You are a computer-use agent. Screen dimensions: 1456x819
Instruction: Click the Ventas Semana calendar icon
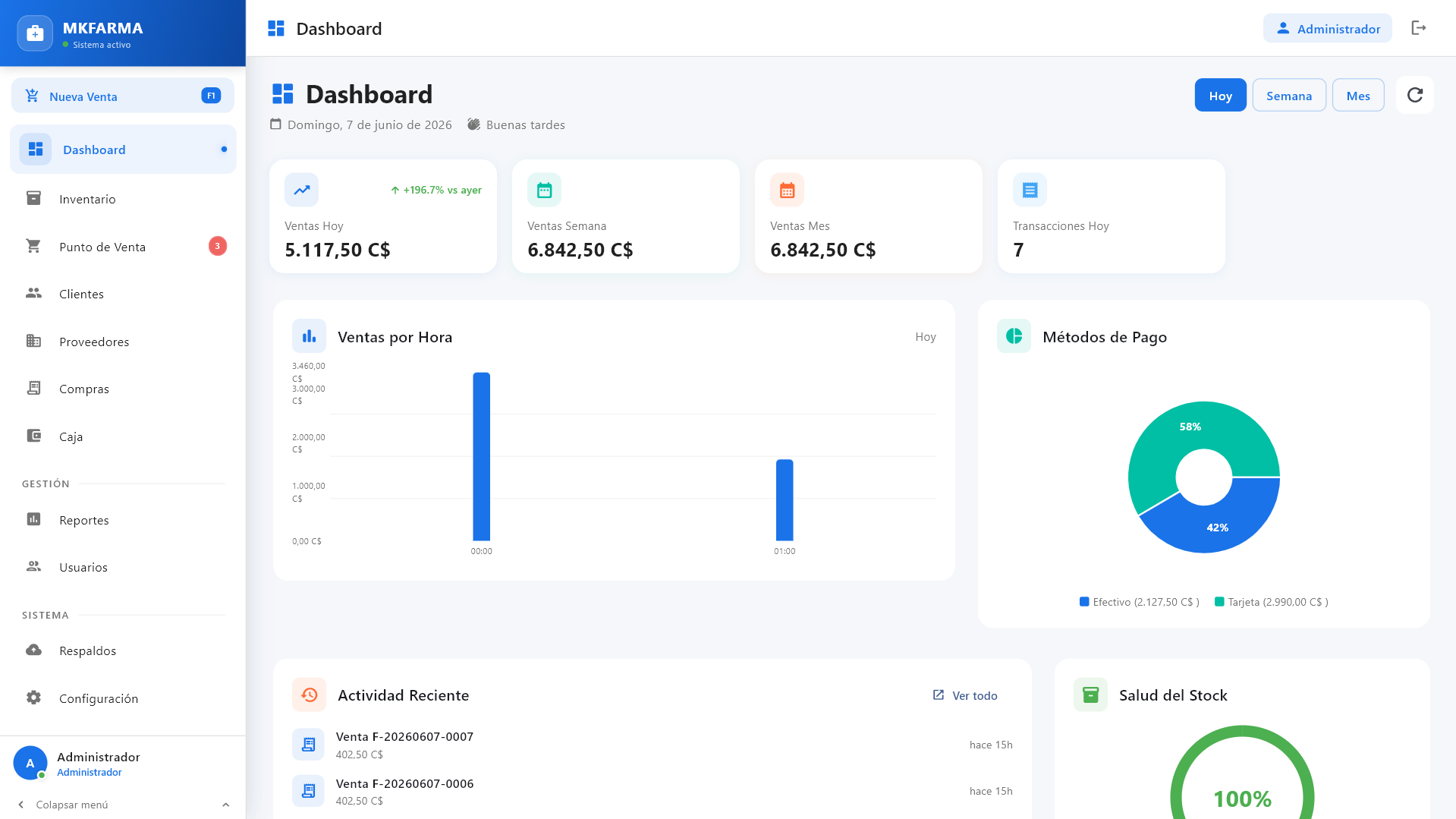click(x=544, y=190)
